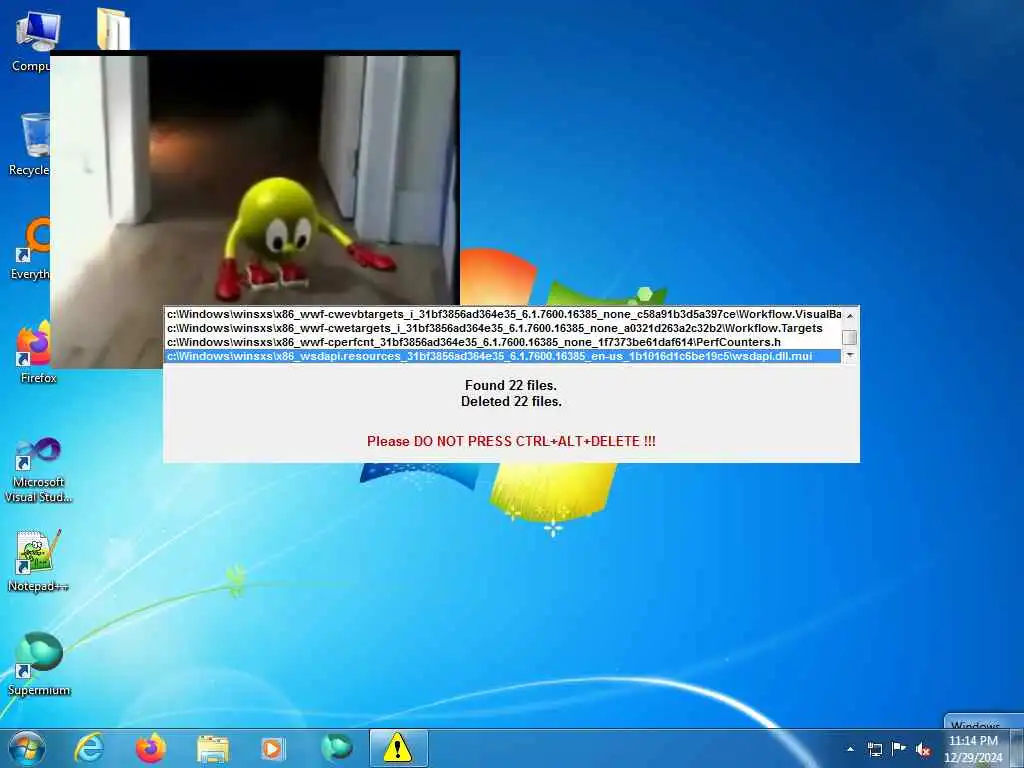Select the highlighted wsdapi.dll.mui path row
The image size is (1024, 768).
coord(504,356)
